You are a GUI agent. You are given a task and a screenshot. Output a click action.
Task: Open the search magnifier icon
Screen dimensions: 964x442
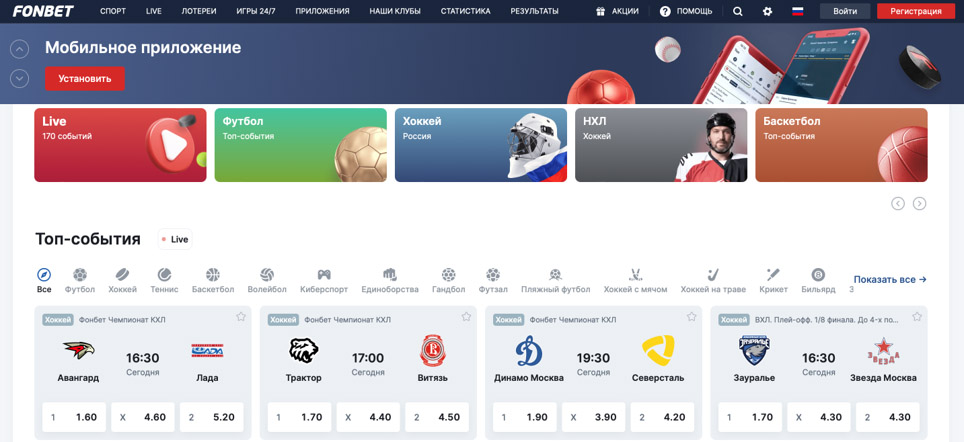738,11
